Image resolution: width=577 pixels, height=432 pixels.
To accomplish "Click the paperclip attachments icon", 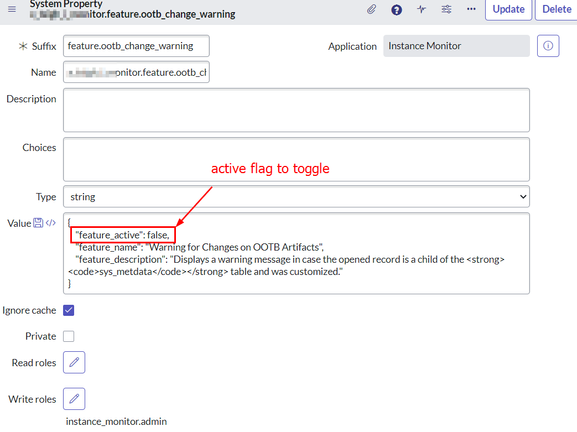I will (x=372, y=9).
